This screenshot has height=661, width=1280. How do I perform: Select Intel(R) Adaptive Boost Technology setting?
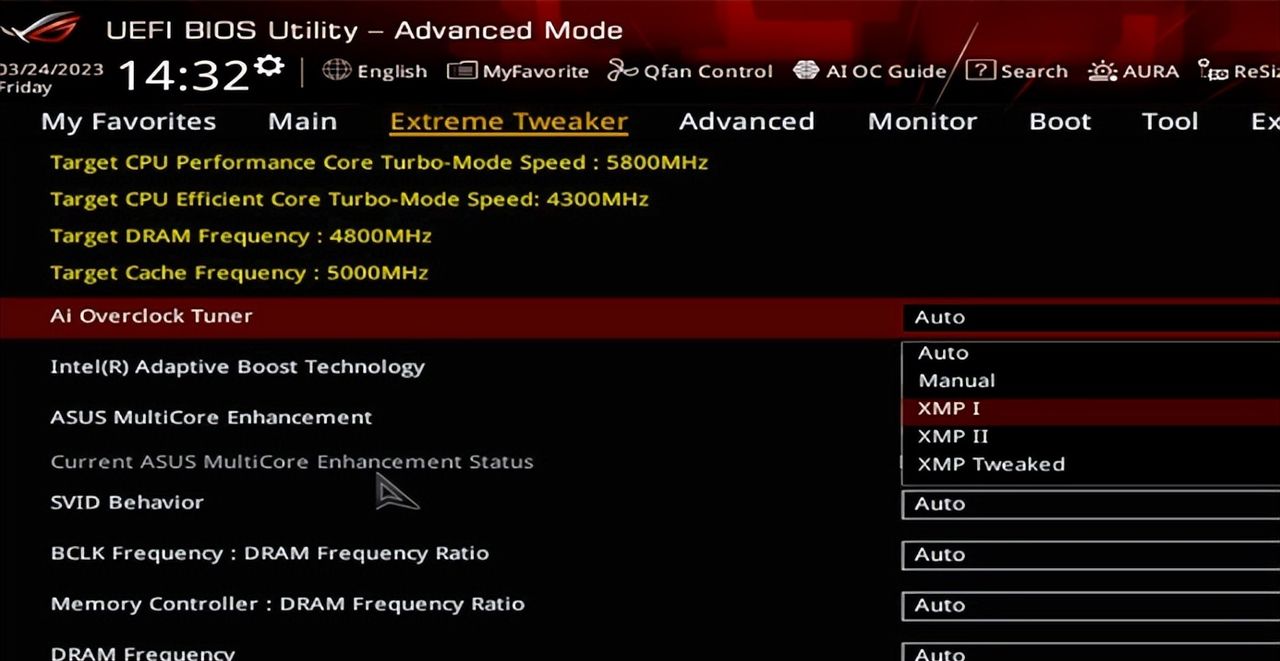[238, 367]
